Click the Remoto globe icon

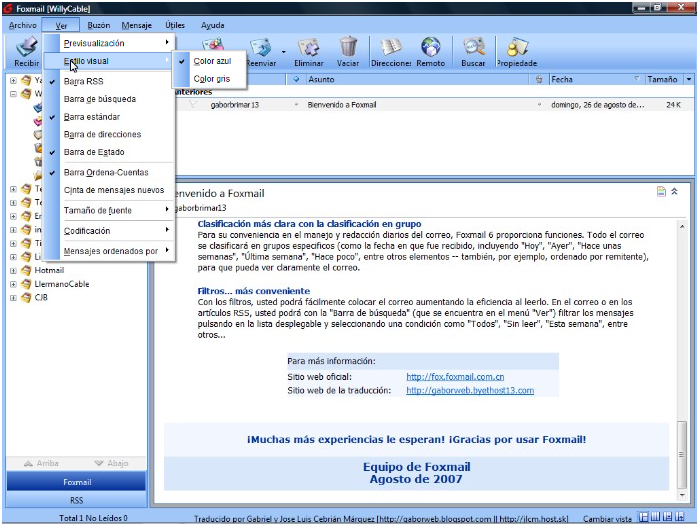[431, 47]
